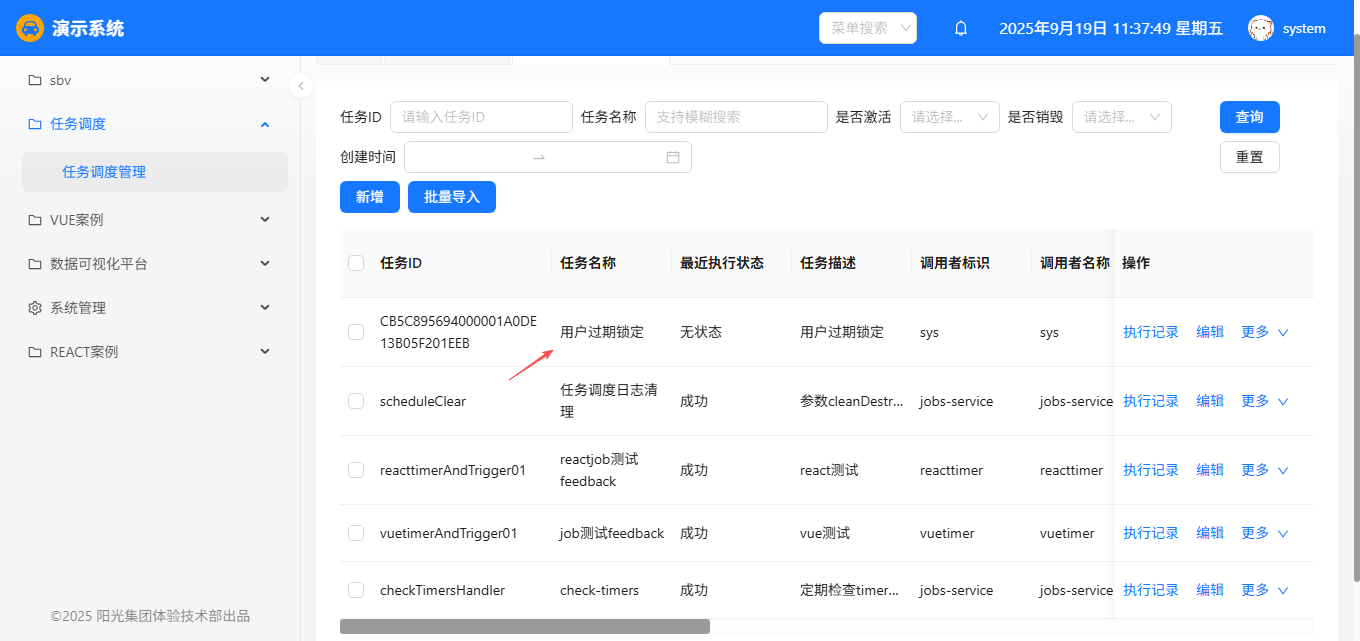Click the notification bell icon
Screen dimensions: 1360x641
[961, 29]
